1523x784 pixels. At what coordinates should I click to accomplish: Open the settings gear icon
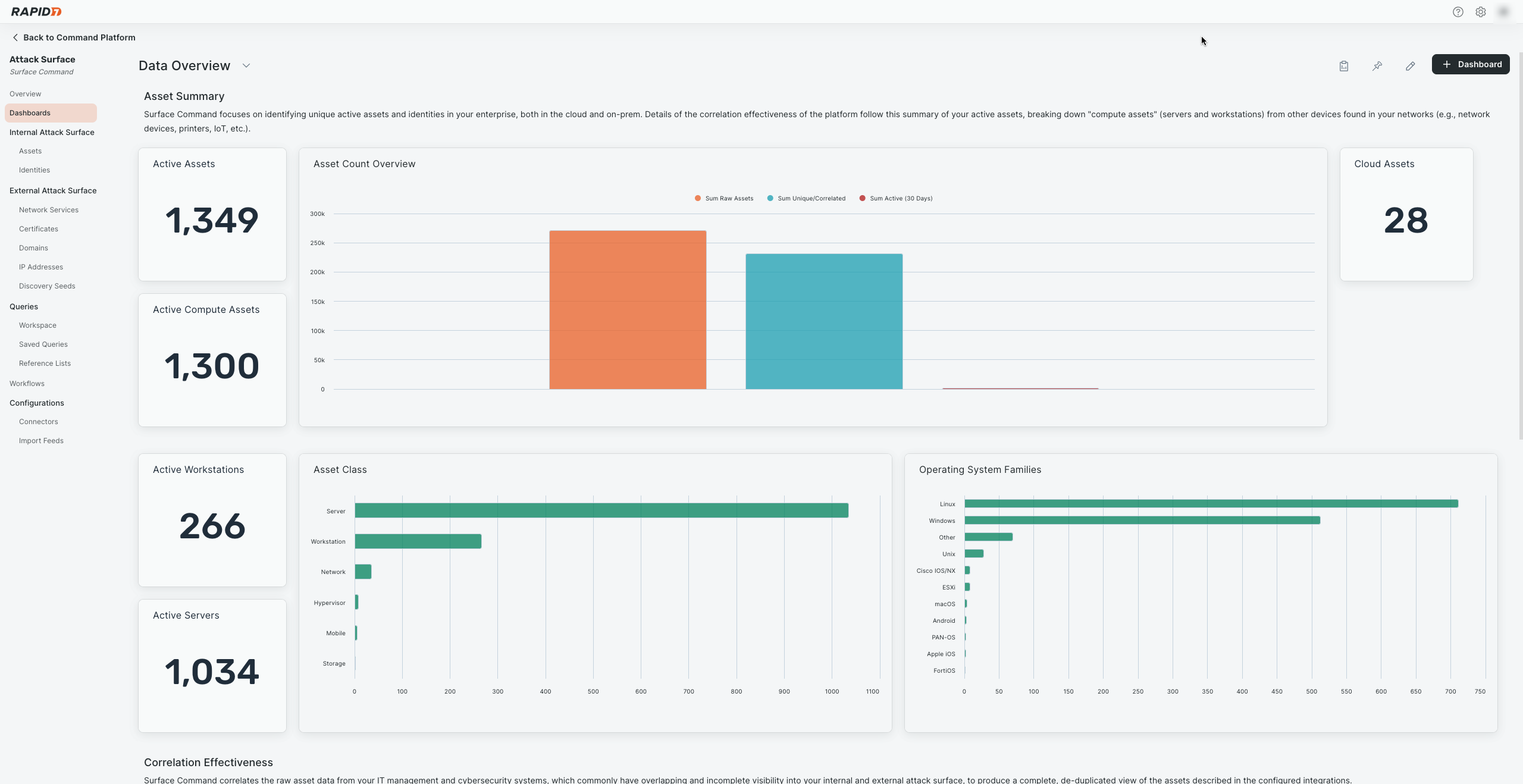pos(1481,12)
